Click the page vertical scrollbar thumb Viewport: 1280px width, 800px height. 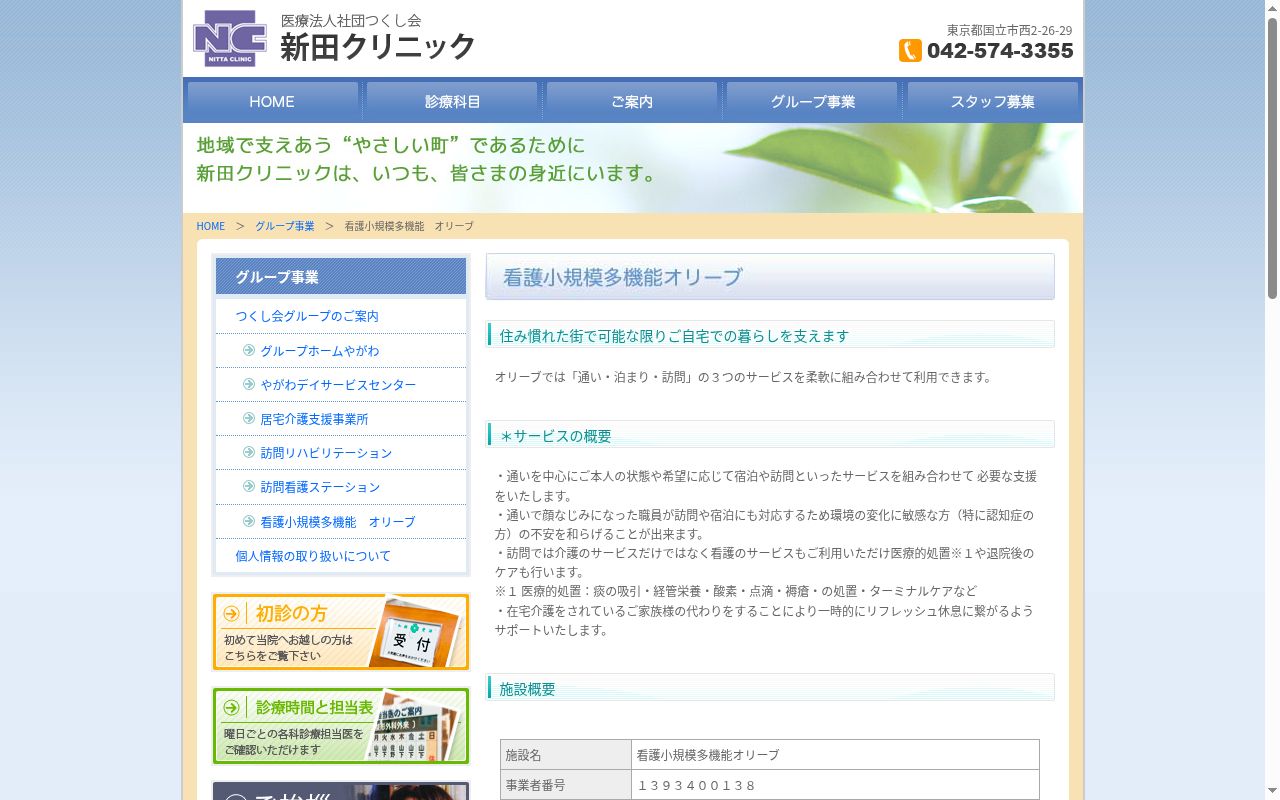(x=1272, y=158)
